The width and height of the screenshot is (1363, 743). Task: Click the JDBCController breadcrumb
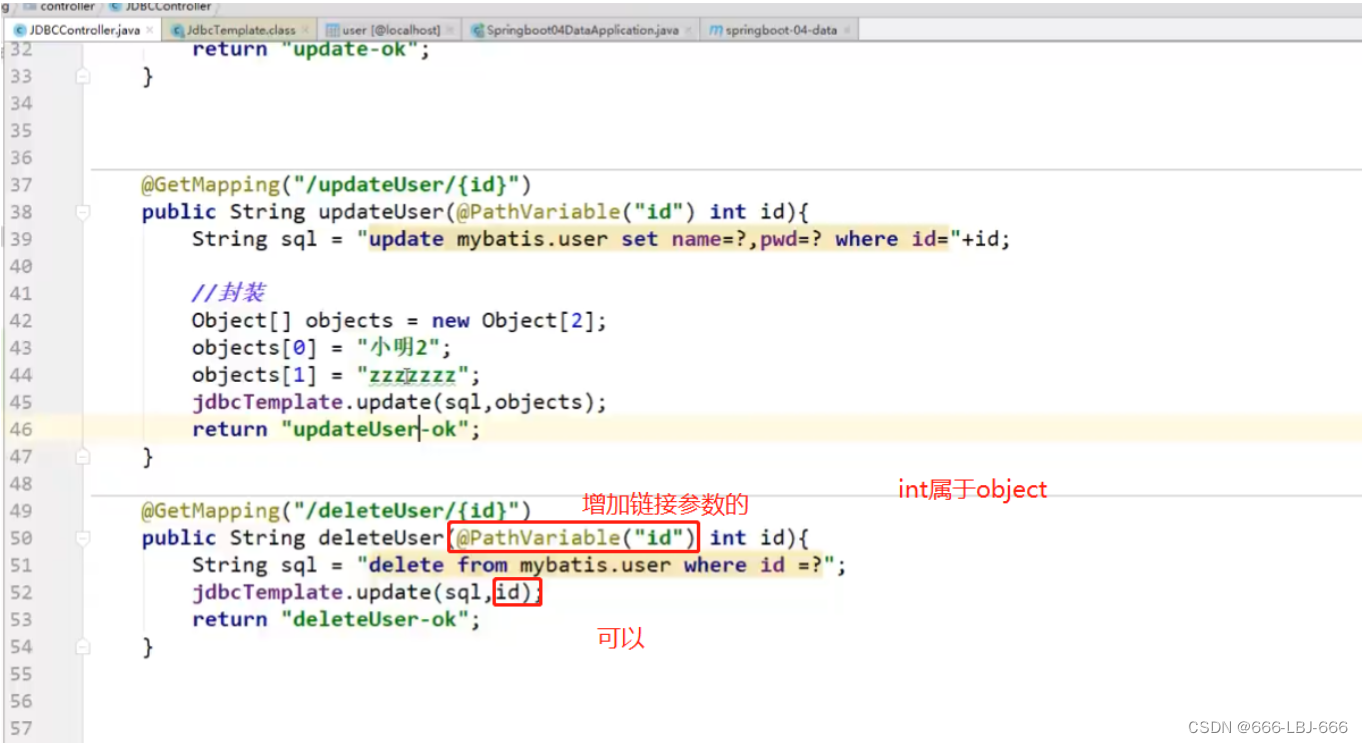(x=167, y=6)
